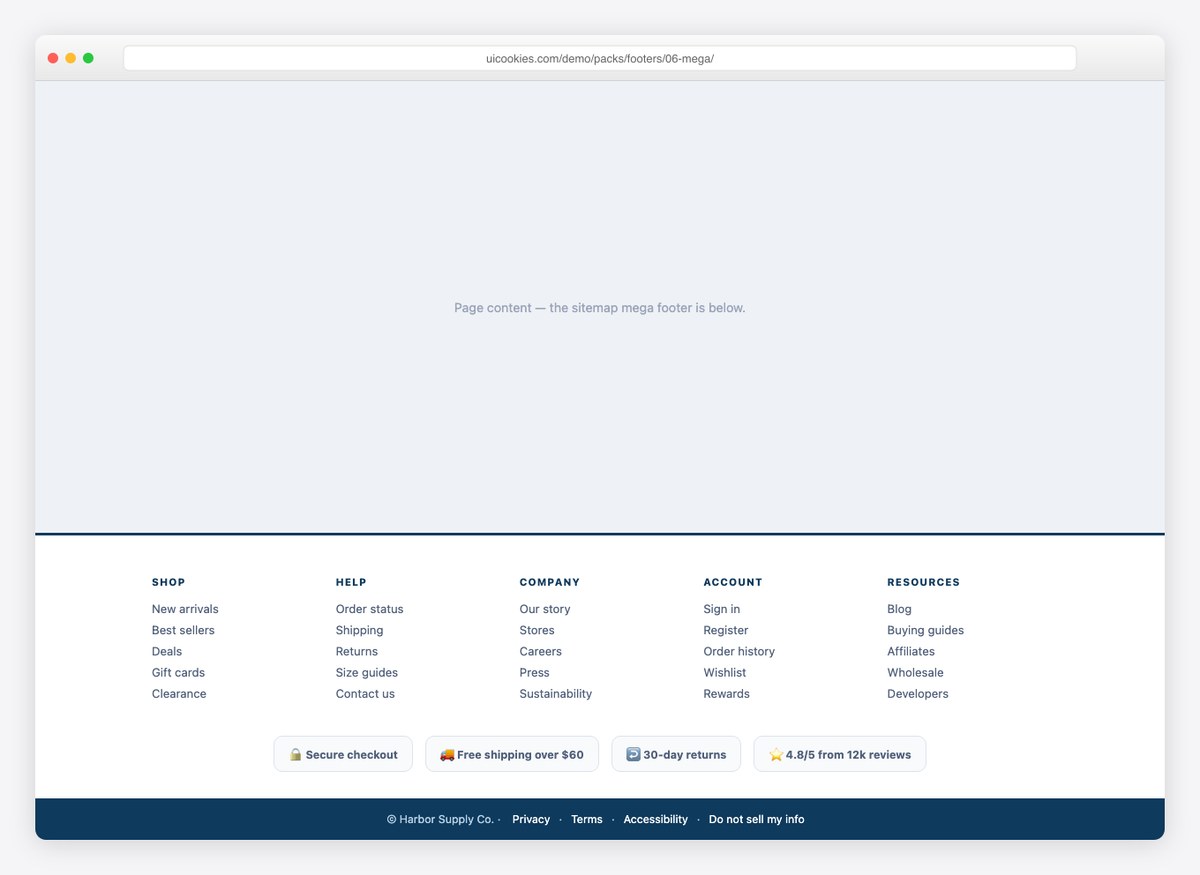Click the lock icon on Secure checkout badge

coord(296,755)
